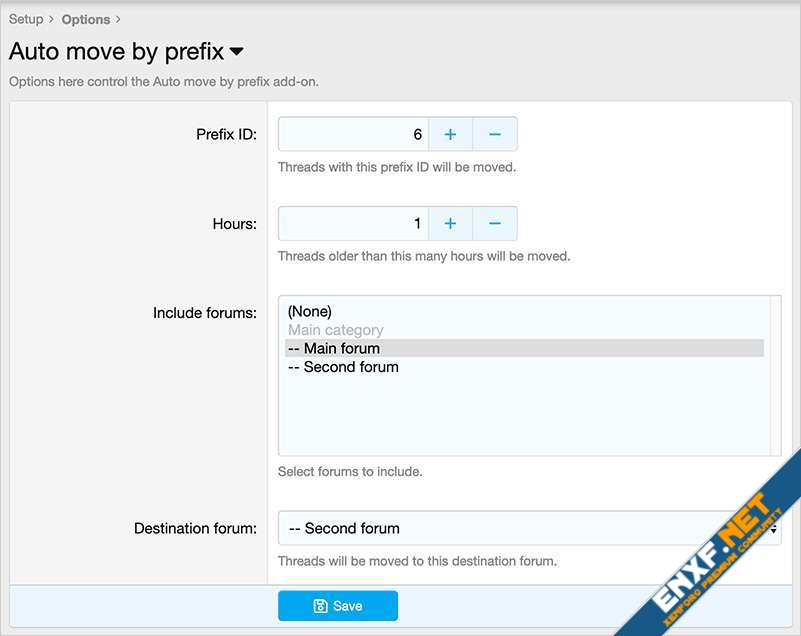Increase the Prefix ID value with plus
The image size is (801, 636).
click(x=450, y=134)
